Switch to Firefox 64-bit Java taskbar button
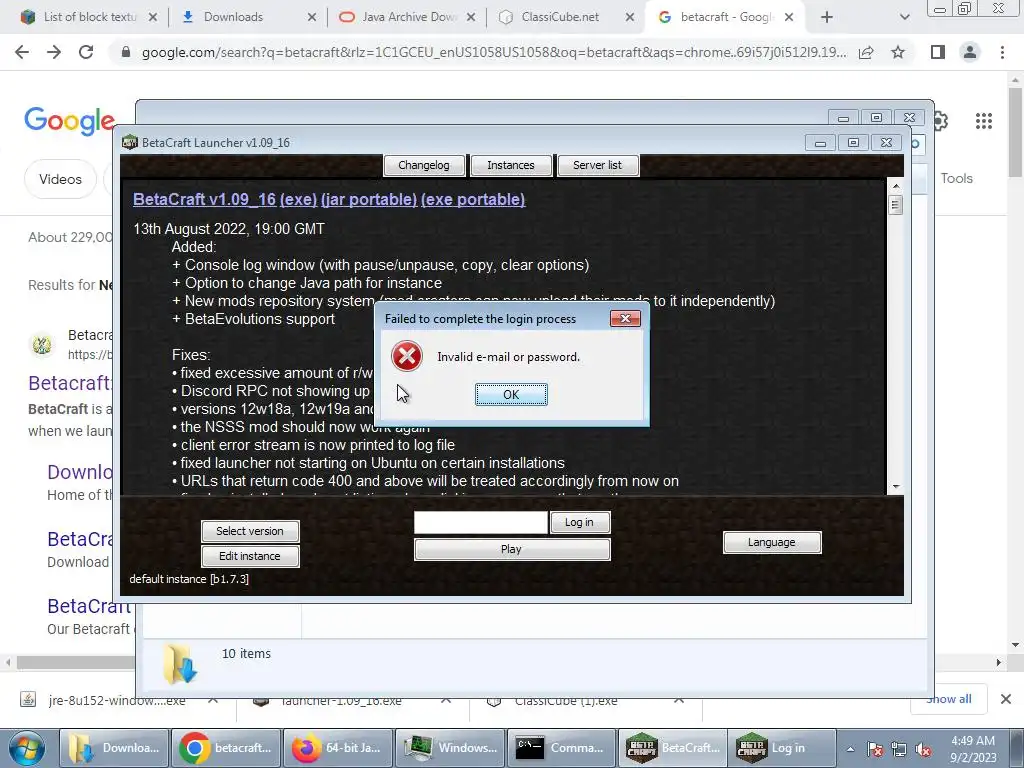 [x=338, y=748]
